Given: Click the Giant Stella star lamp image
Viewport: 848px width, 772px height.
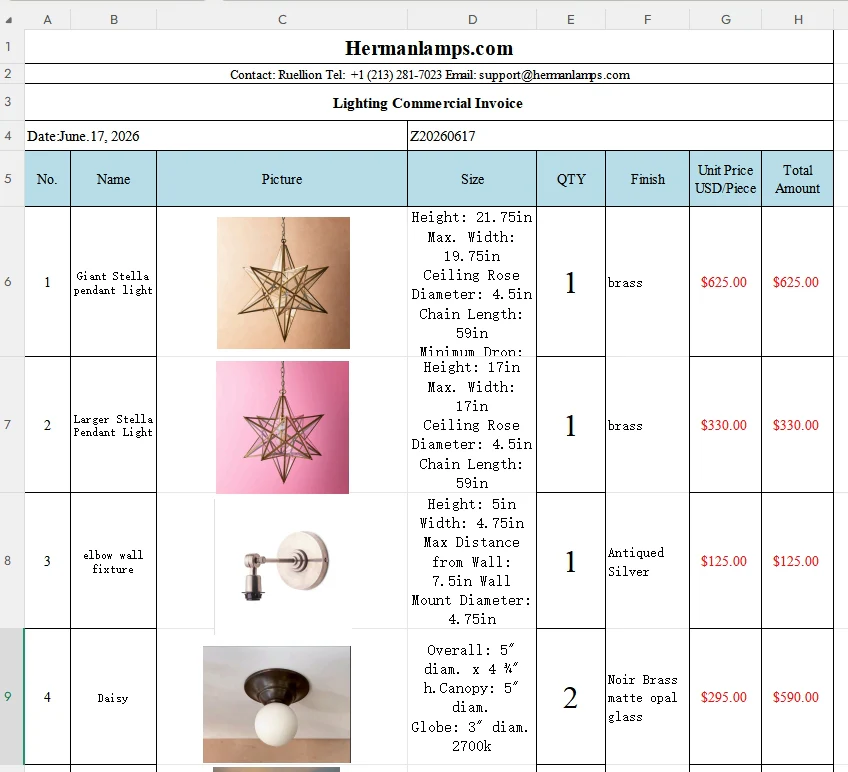Looking at the screenshot, I should [x=283, y=283].
